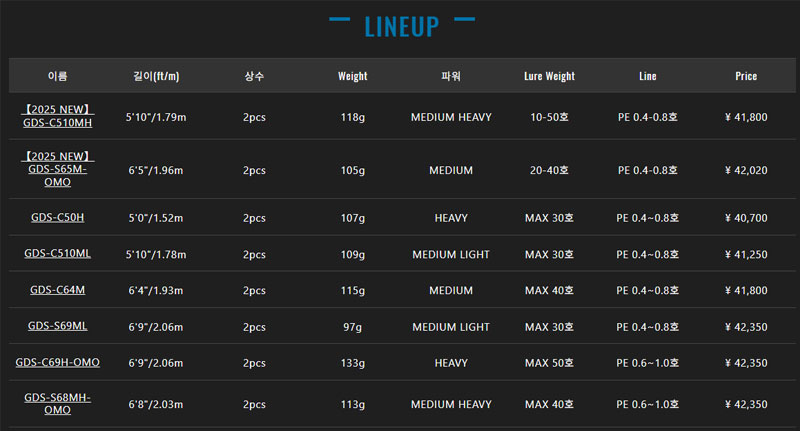Open the GDS-C64M product page

[57, 290]
